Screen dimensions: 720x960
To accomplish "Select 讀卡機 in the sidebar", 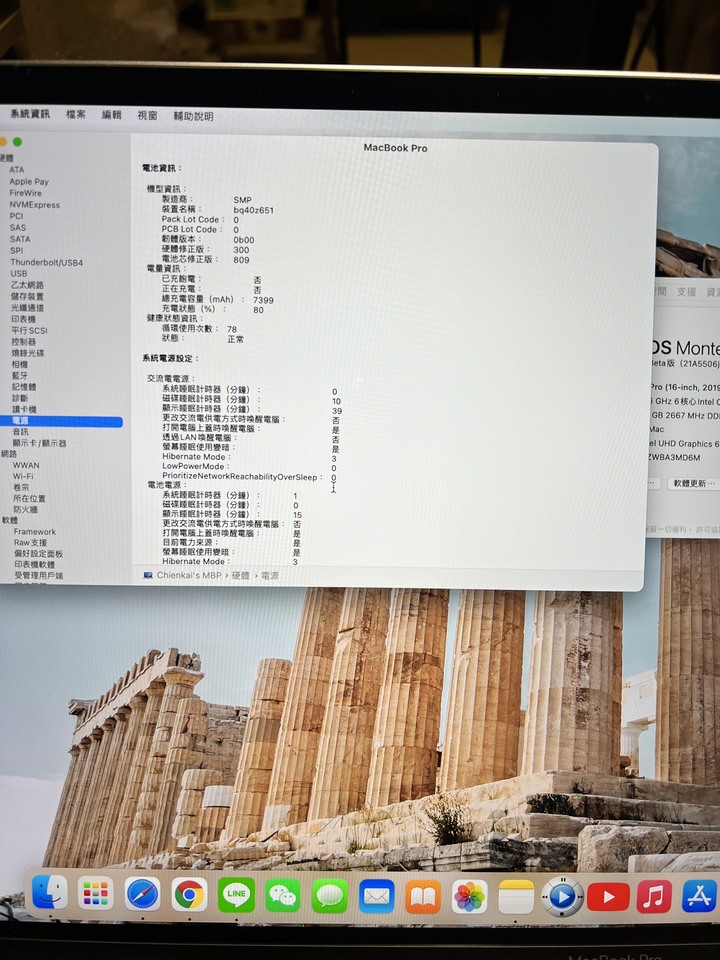I will click(x=24, y=409).
